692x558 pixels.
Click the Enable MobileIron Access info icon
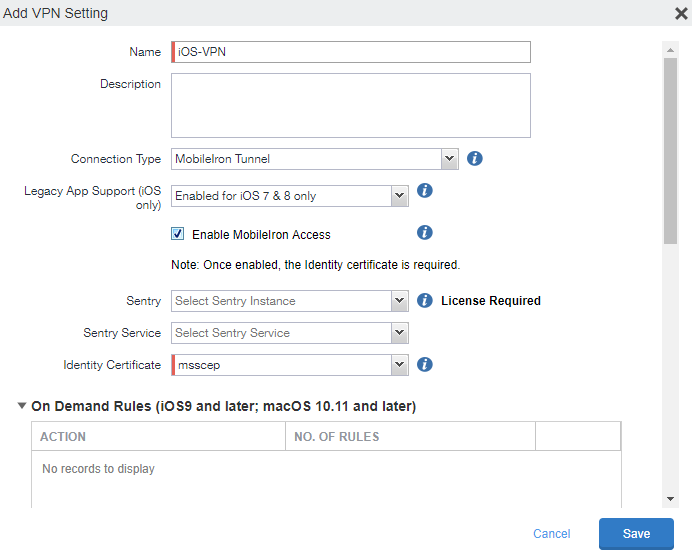(x=425, y=232)
